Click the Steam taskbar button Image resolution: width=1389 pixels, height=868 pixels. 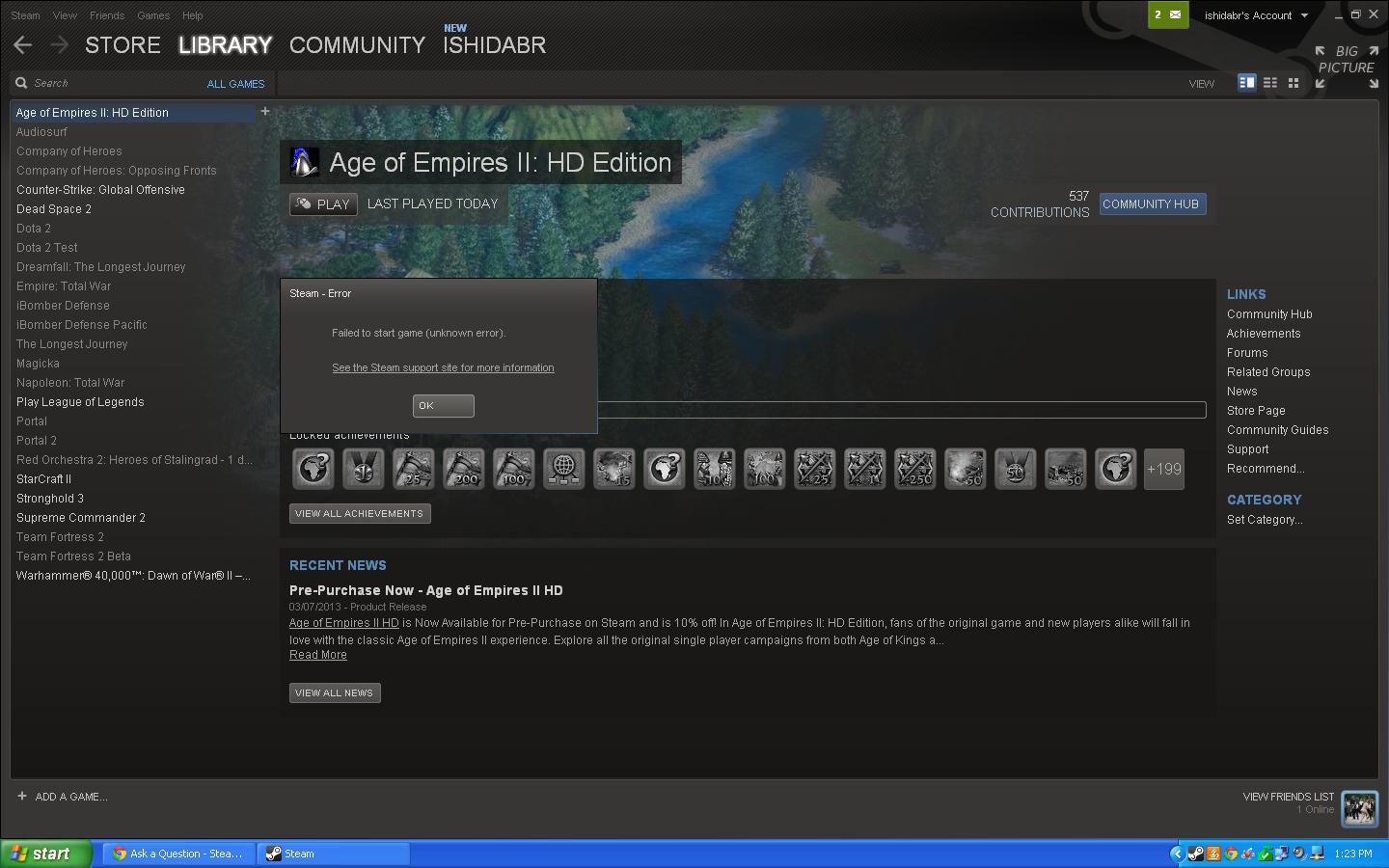pyautogui.click(x=333, y=854)
